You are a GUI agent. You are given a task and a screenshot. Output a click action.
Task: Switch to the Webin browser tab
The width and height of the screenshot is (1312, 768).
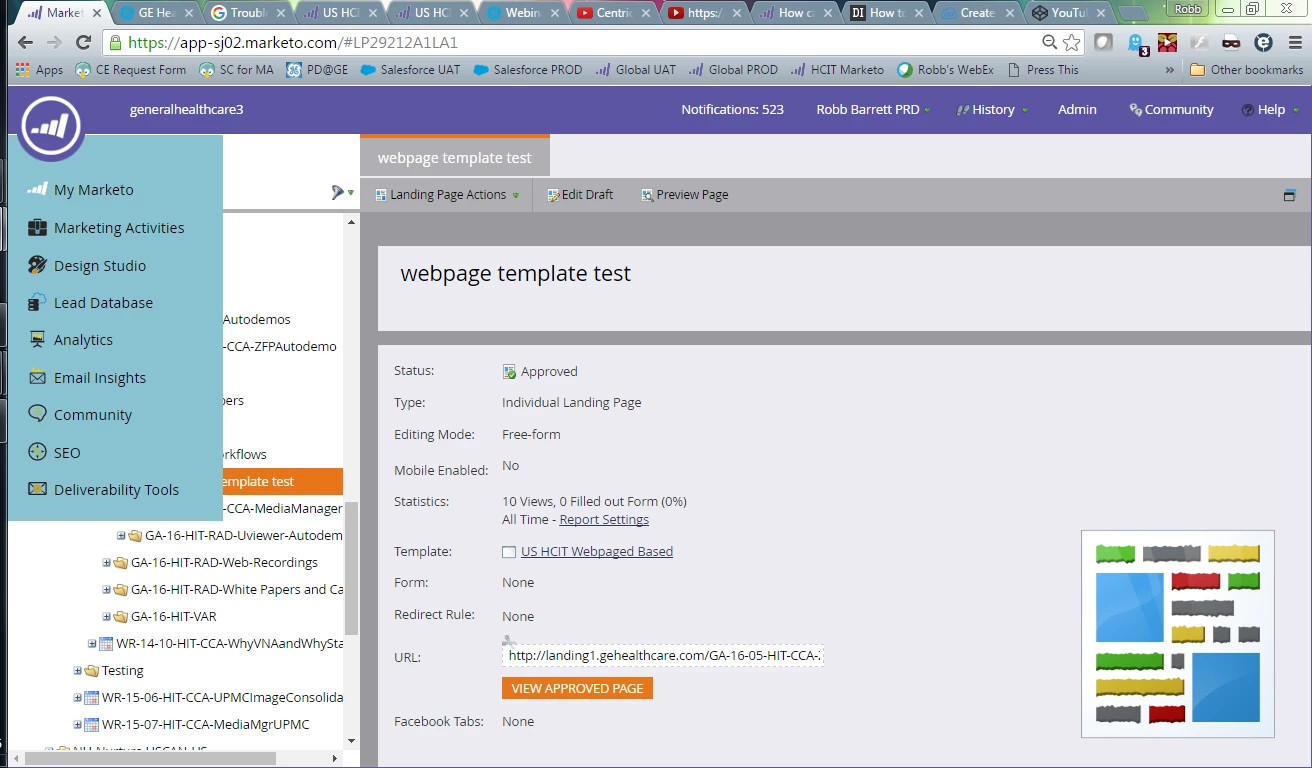pyautogui.click(x=523, y=13)
